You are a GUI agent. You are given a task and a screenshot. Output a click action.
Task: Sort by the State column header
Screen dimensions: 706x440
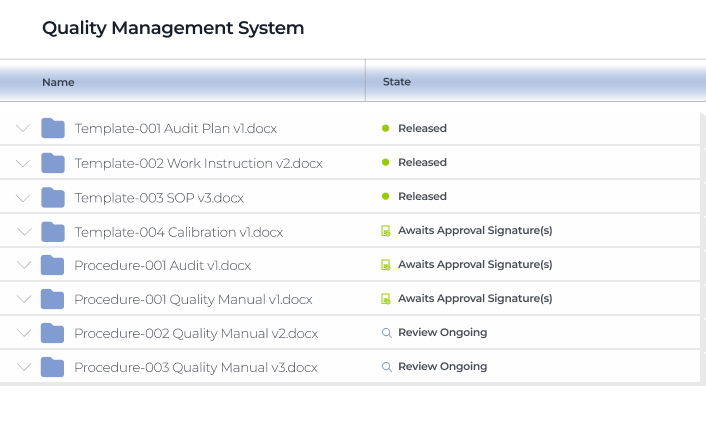(396, 82)
